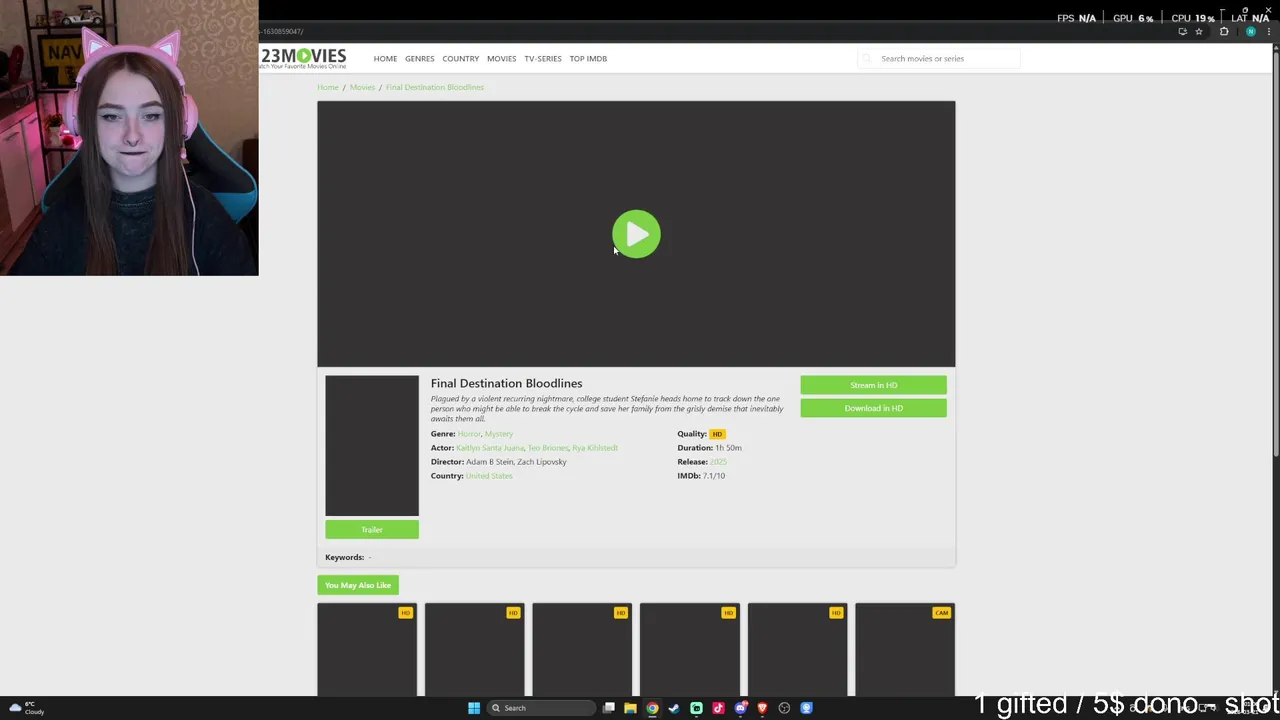Image resolution: width=1280 pixels, height=720 pixels.
Task: Click the Stream in HD button
Action: tap(873, 385)
